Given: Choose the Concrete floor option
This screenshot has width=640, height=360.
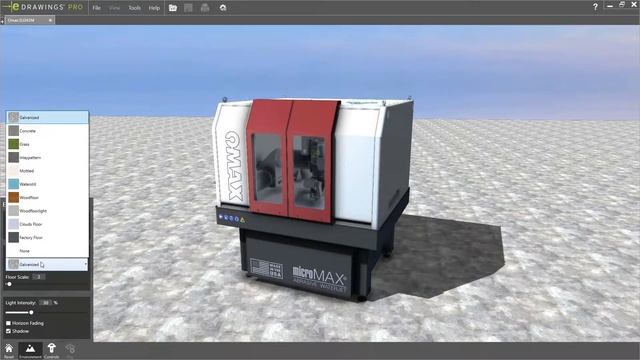Looking at the screenshot, I should click(x=47, y=131).
